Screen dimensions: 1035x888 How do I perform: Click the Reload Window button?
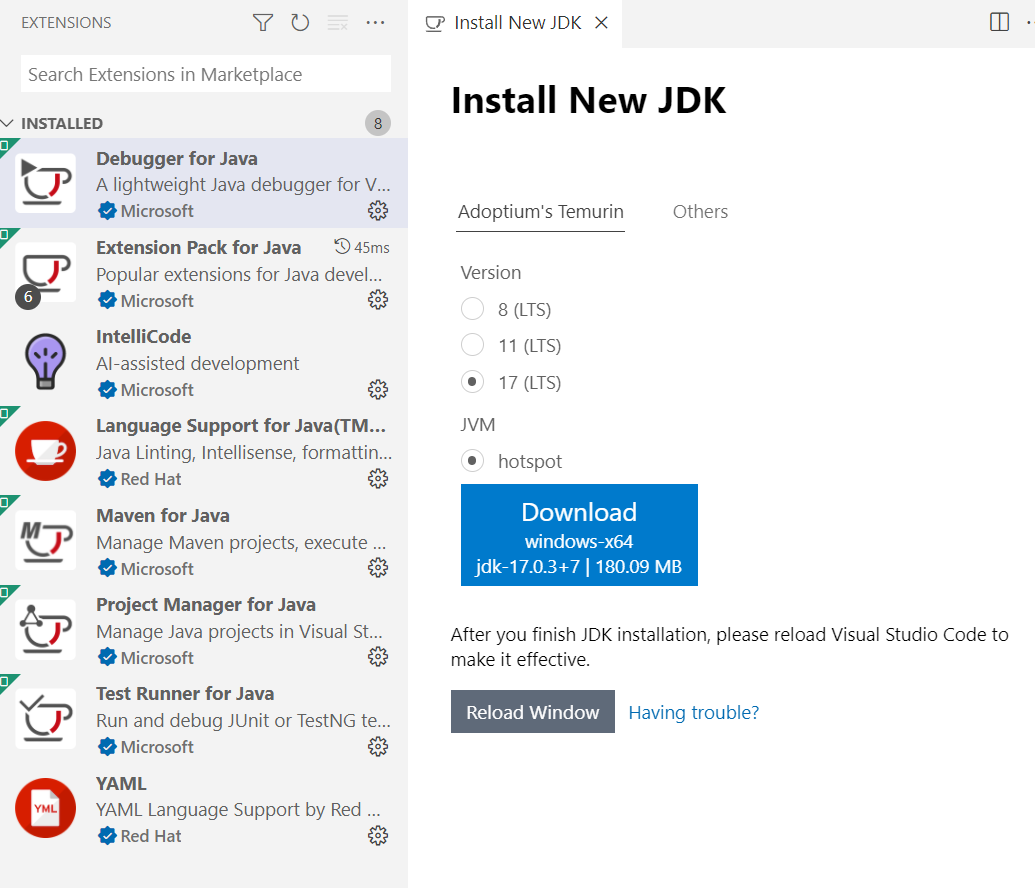tap(533, 712)
